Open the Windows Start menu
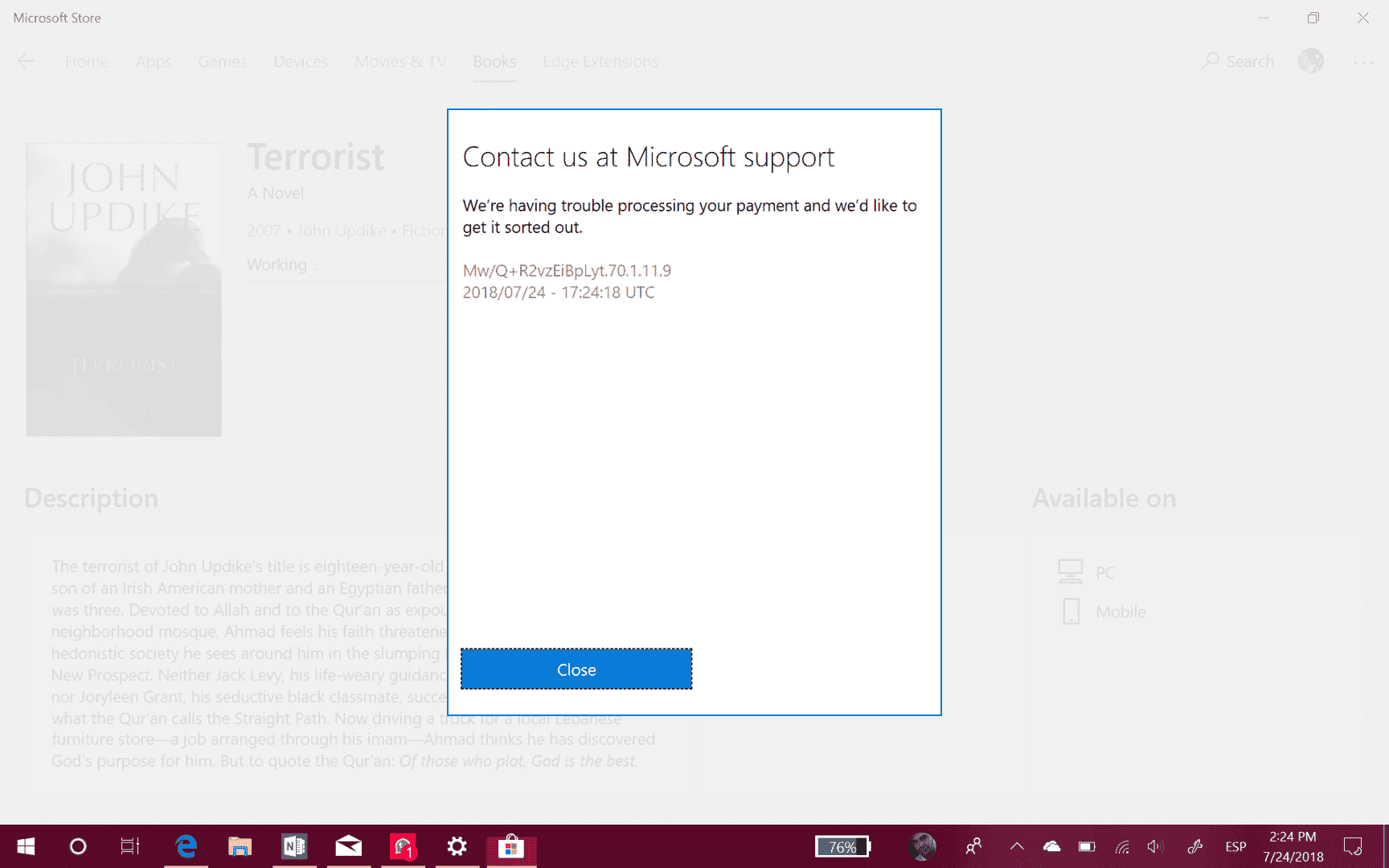Screen dimensions: 1389x868 pos(26,846)
